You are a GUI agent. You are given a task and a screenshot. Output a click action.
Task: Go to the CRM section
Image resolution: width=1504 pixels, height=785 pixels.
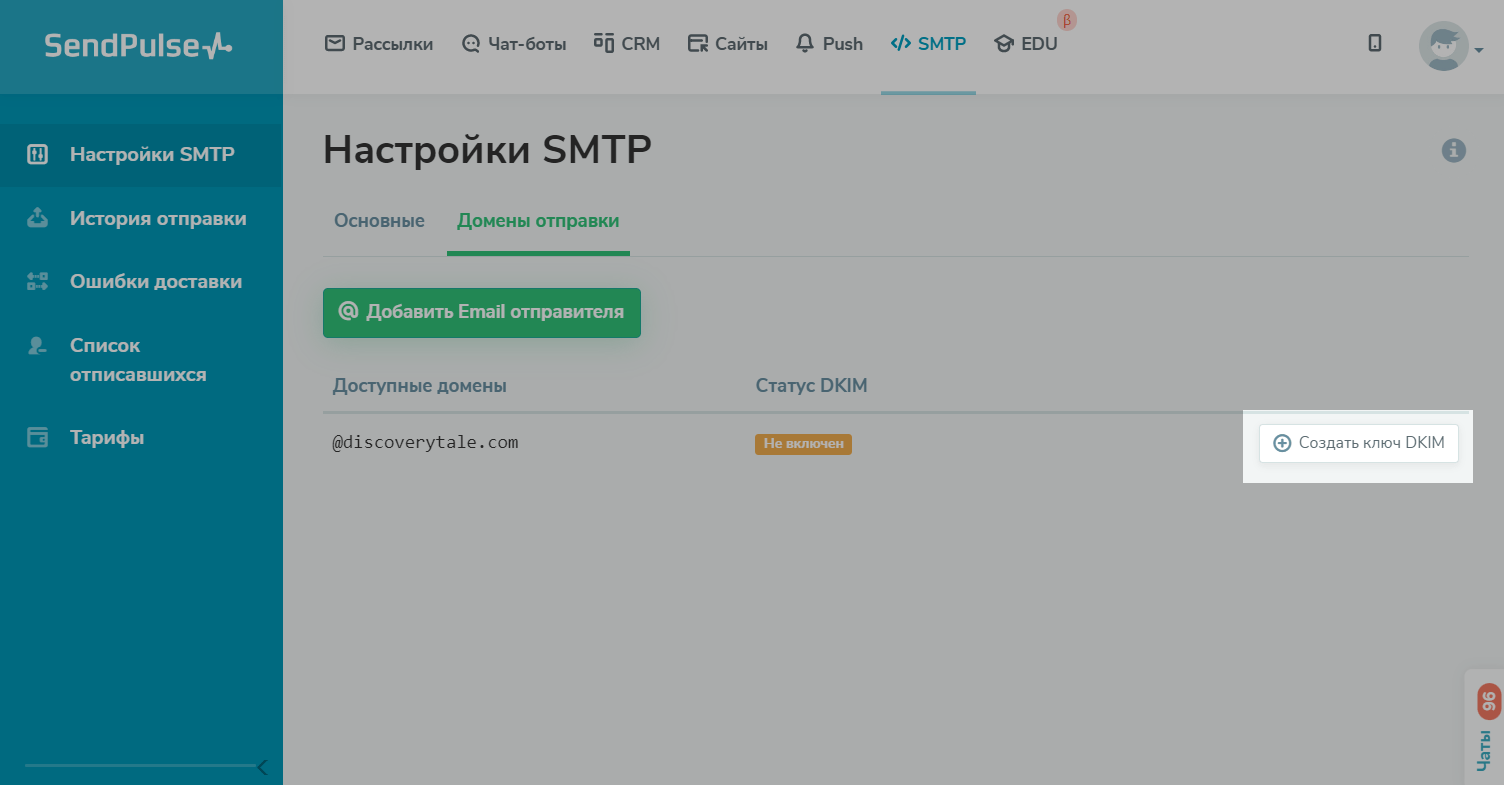coord(627,44)
